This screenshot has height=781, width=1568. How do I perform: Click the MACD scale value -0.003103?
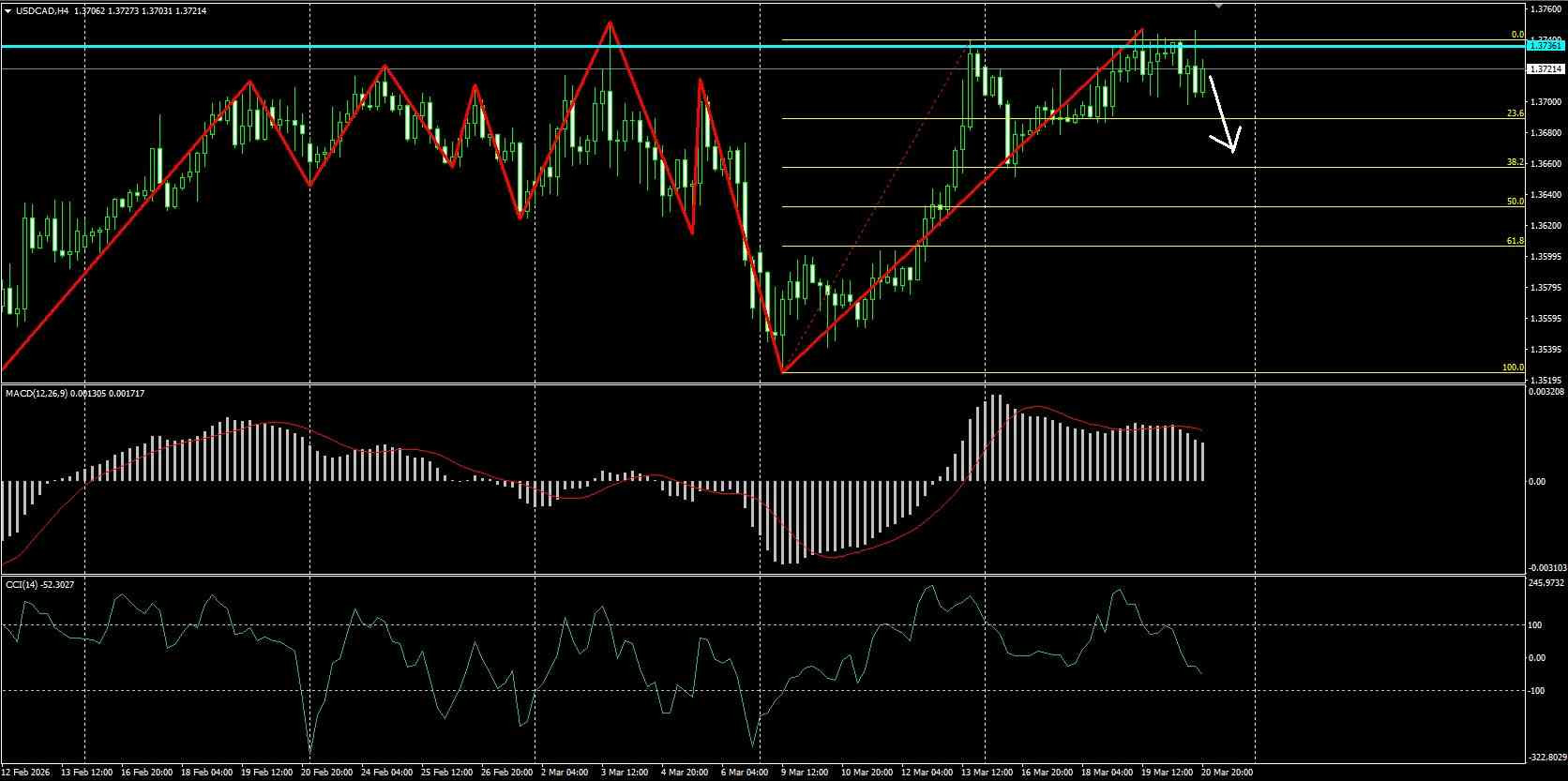pos(1546,568)
